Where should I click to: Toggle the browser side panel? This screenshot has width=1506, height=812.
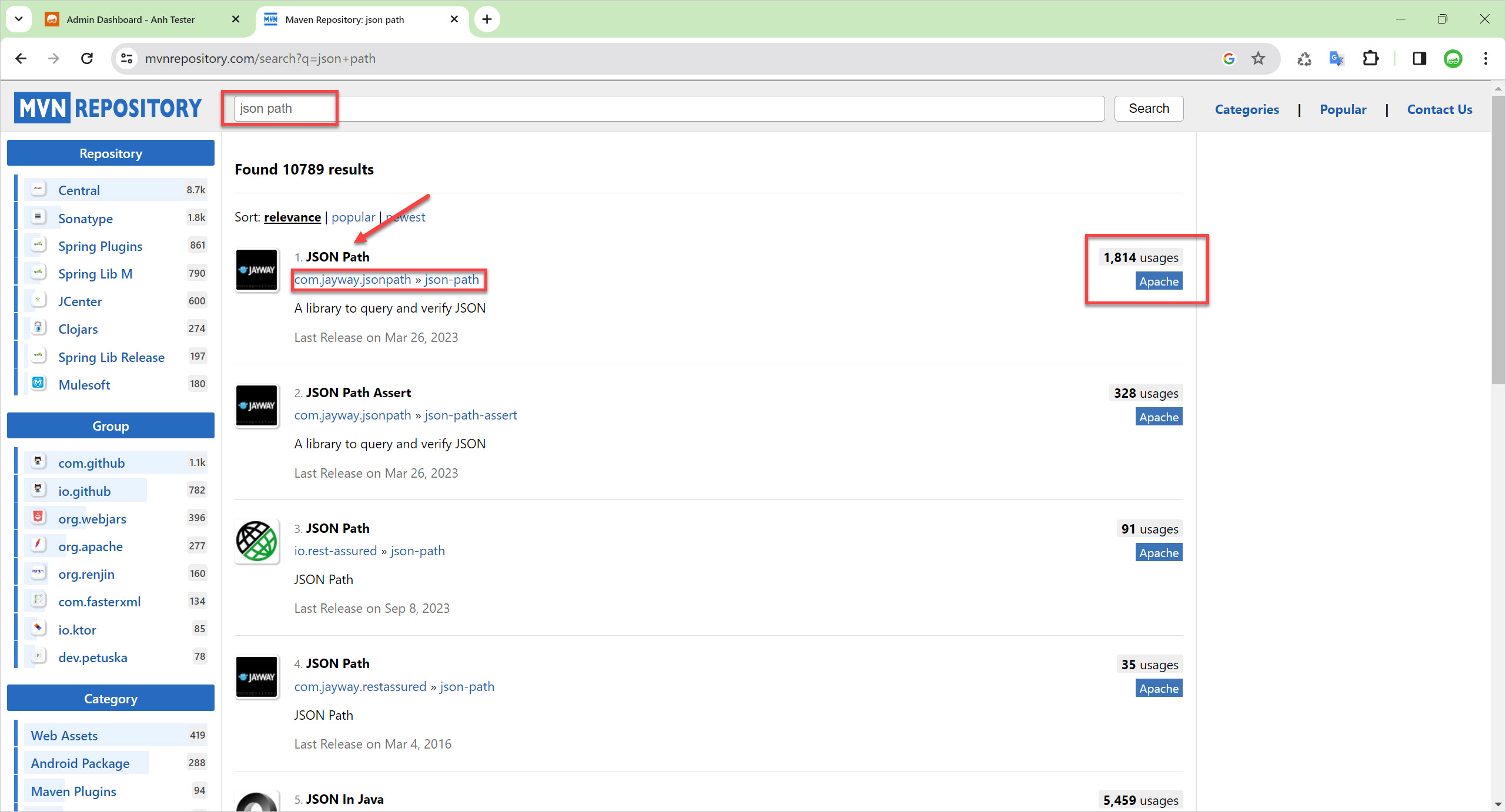pos(1419,58)
